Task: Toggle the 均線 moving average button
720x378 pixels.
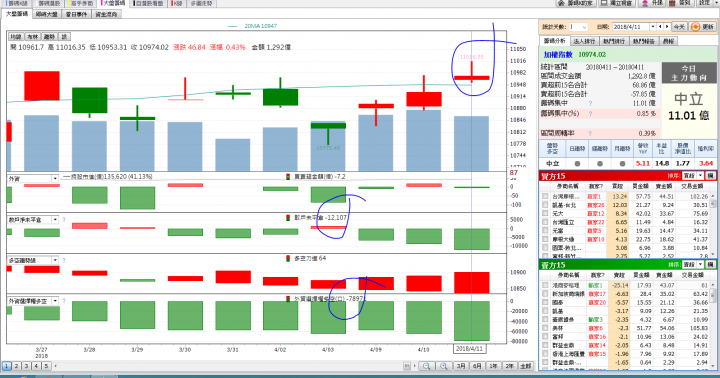Action: [16, 37]
